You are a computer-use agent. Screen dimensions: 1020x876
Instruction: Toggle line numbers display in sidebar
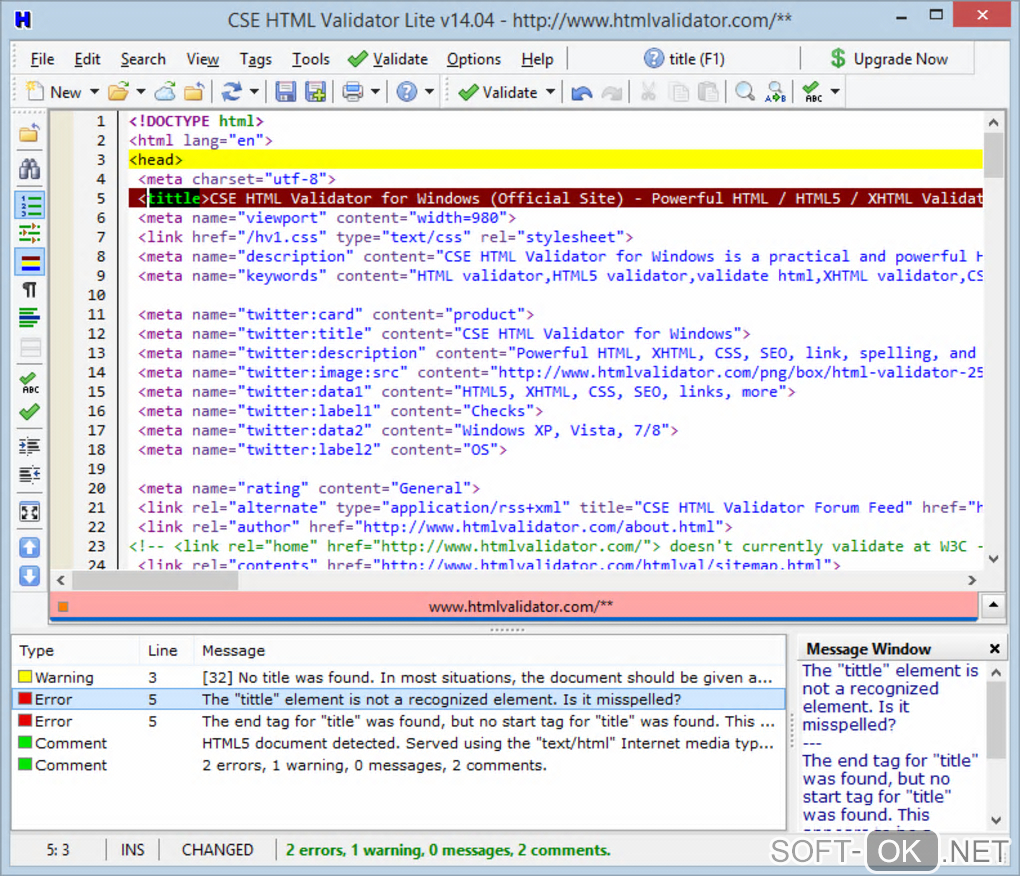coord(30,205)
